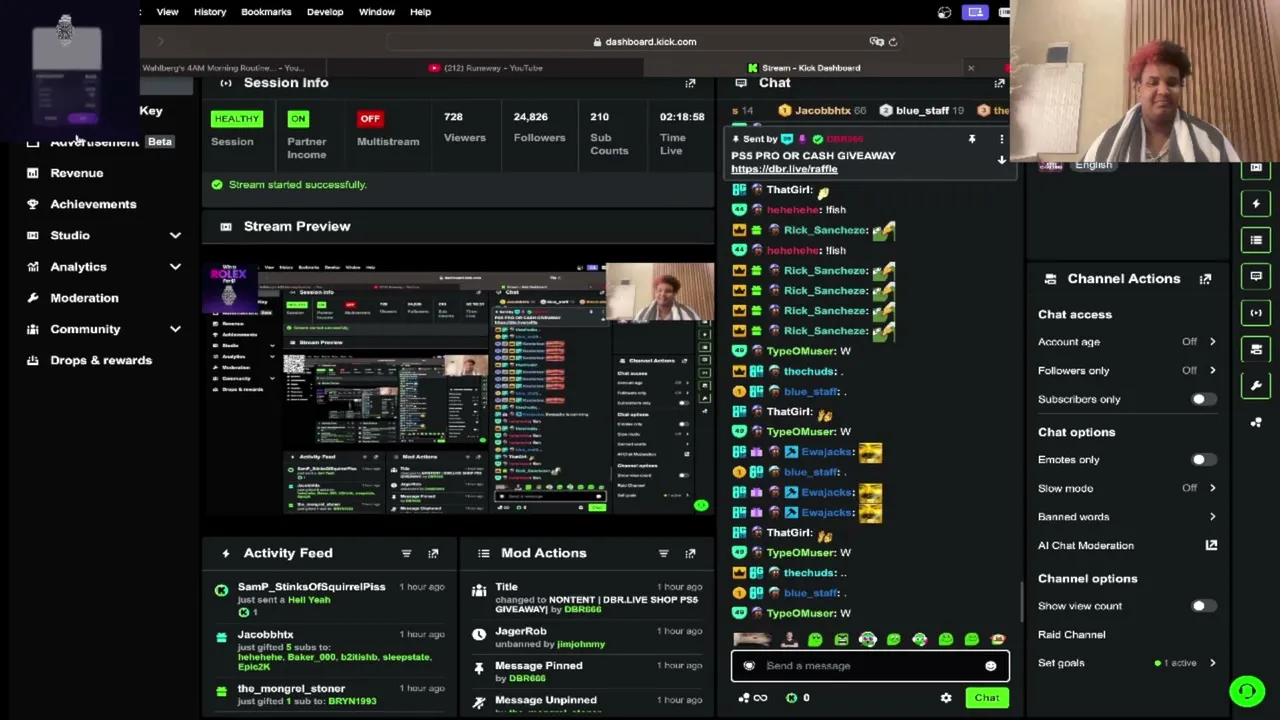Switch to Stream - Kick Dashboard tab

[804, 68]
